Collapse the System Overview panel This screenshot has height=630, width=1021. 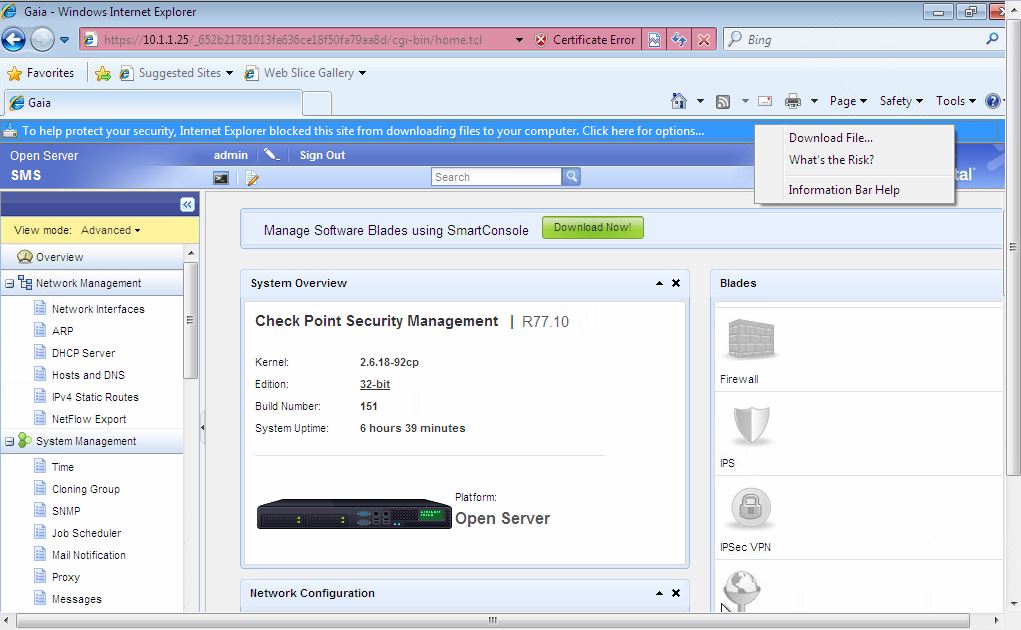click(x=661, y=283)
